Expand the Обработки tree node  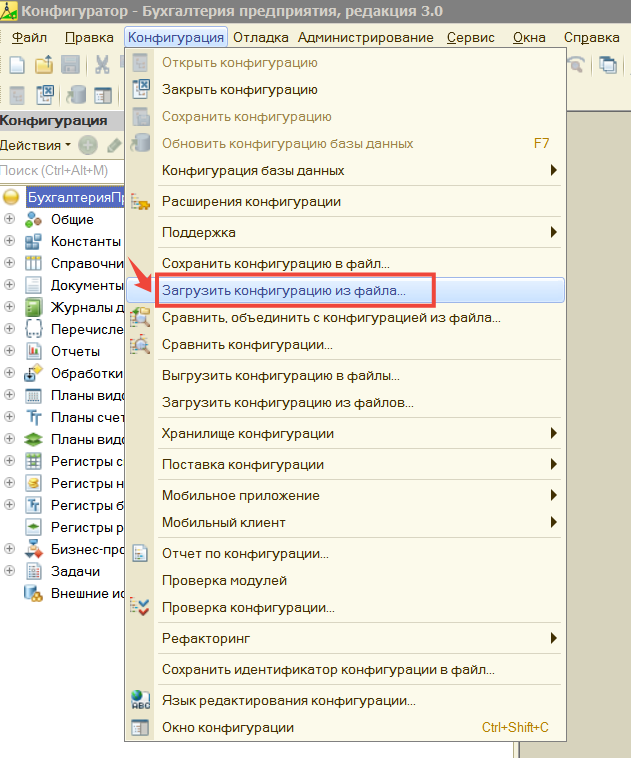point(9,373)
